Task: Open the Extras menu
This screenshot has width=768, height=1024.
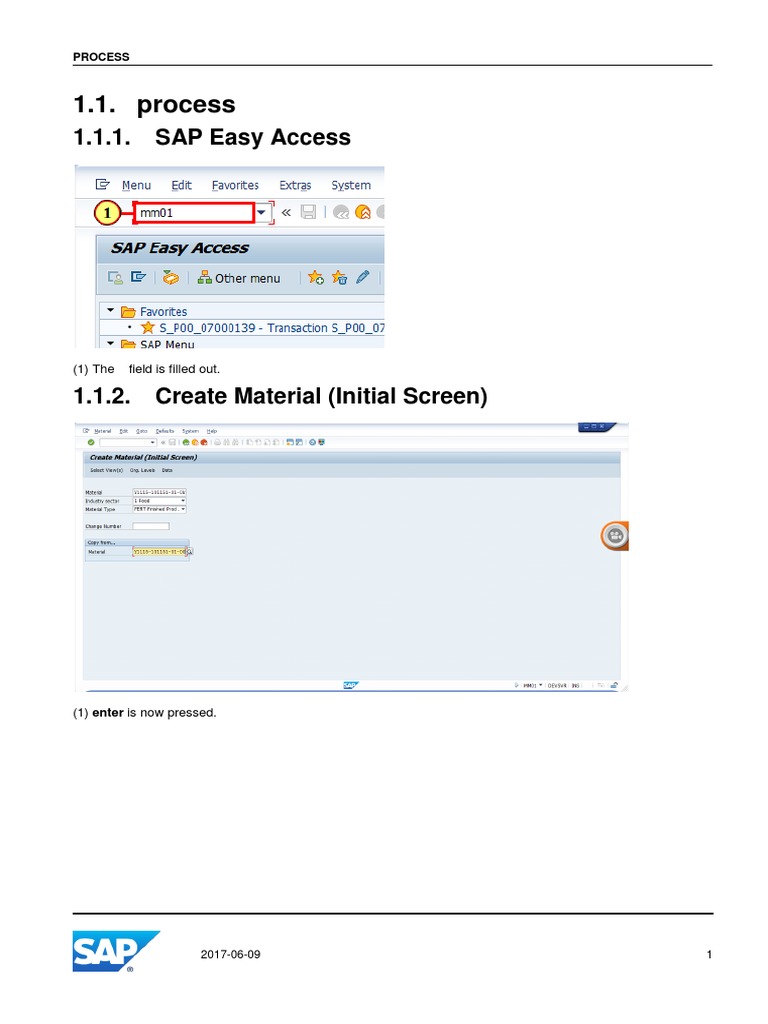Action: click(x=295, y=185)
